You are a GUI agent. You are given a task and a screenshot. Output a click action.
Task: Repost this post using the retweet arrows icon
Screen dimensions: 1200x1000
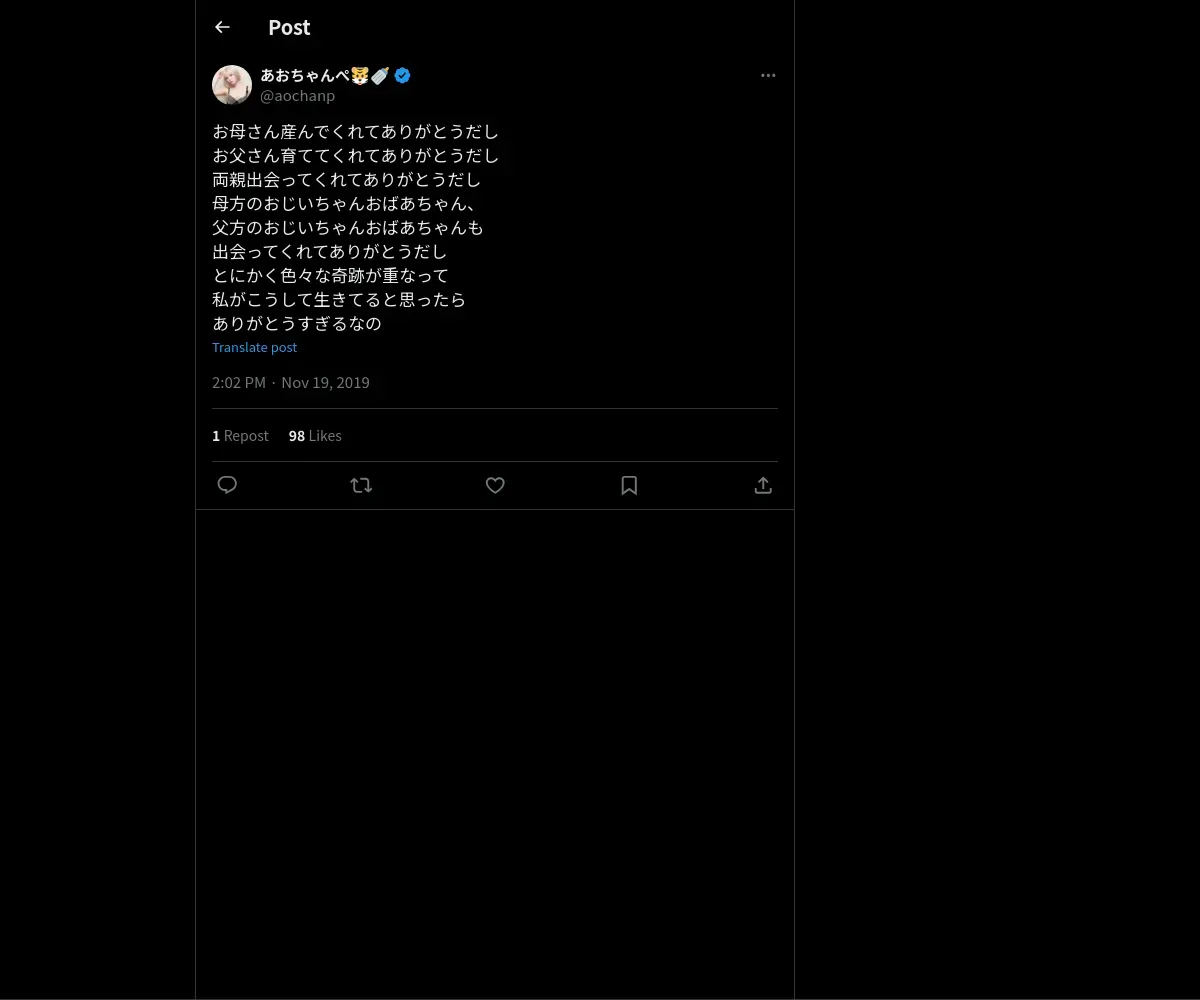361,485
